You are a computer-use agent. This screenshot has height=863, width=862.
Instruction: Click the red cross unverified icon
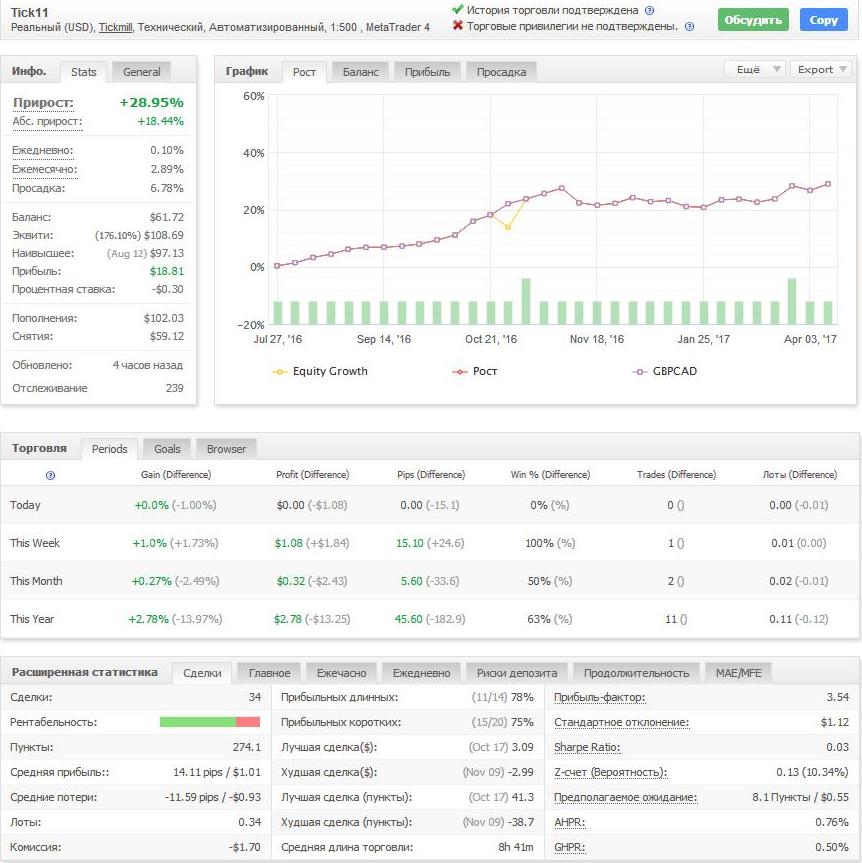[457, 25]
